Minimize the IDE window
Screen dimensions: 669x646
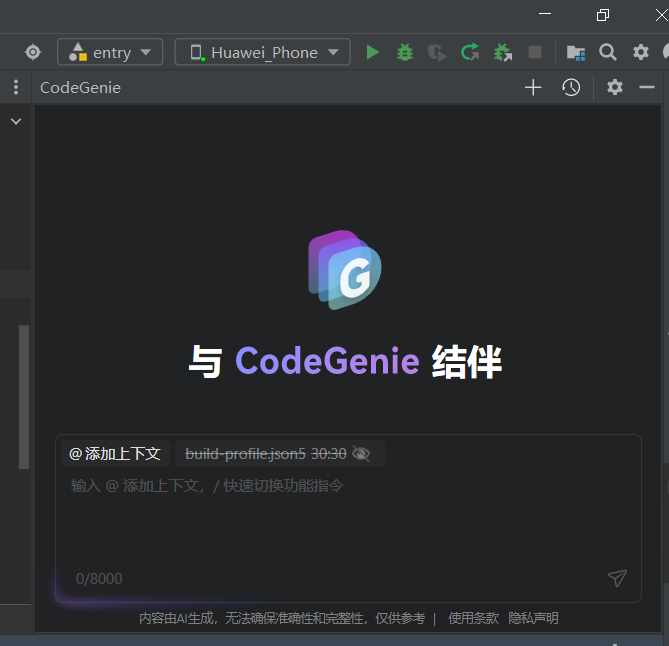click(545, 14)
